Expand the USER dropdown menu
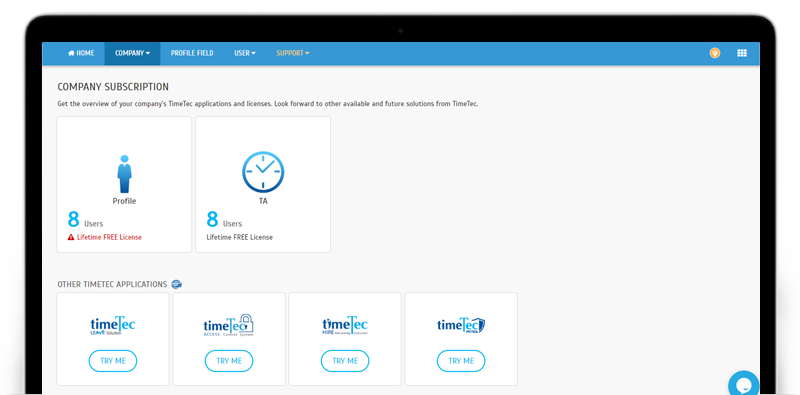This screenshot has height=395, width=800. click(245, 53)
